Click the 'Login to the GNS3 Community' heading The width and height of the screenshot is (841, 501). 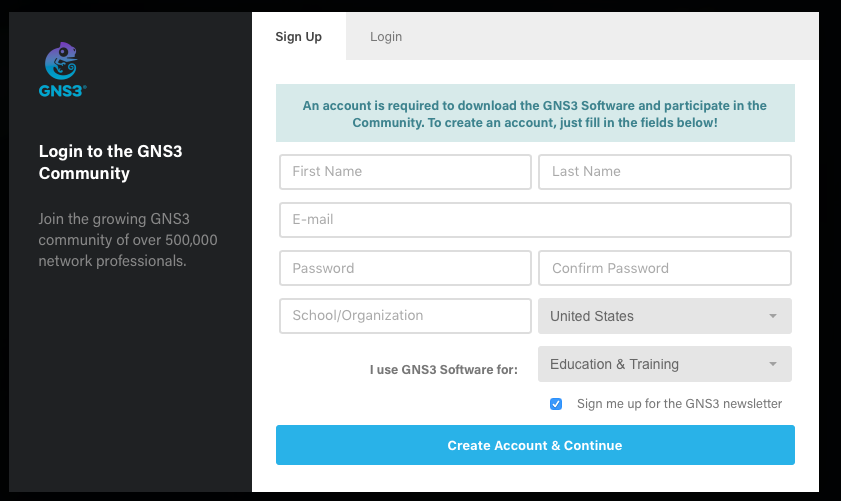click(110, 162)
